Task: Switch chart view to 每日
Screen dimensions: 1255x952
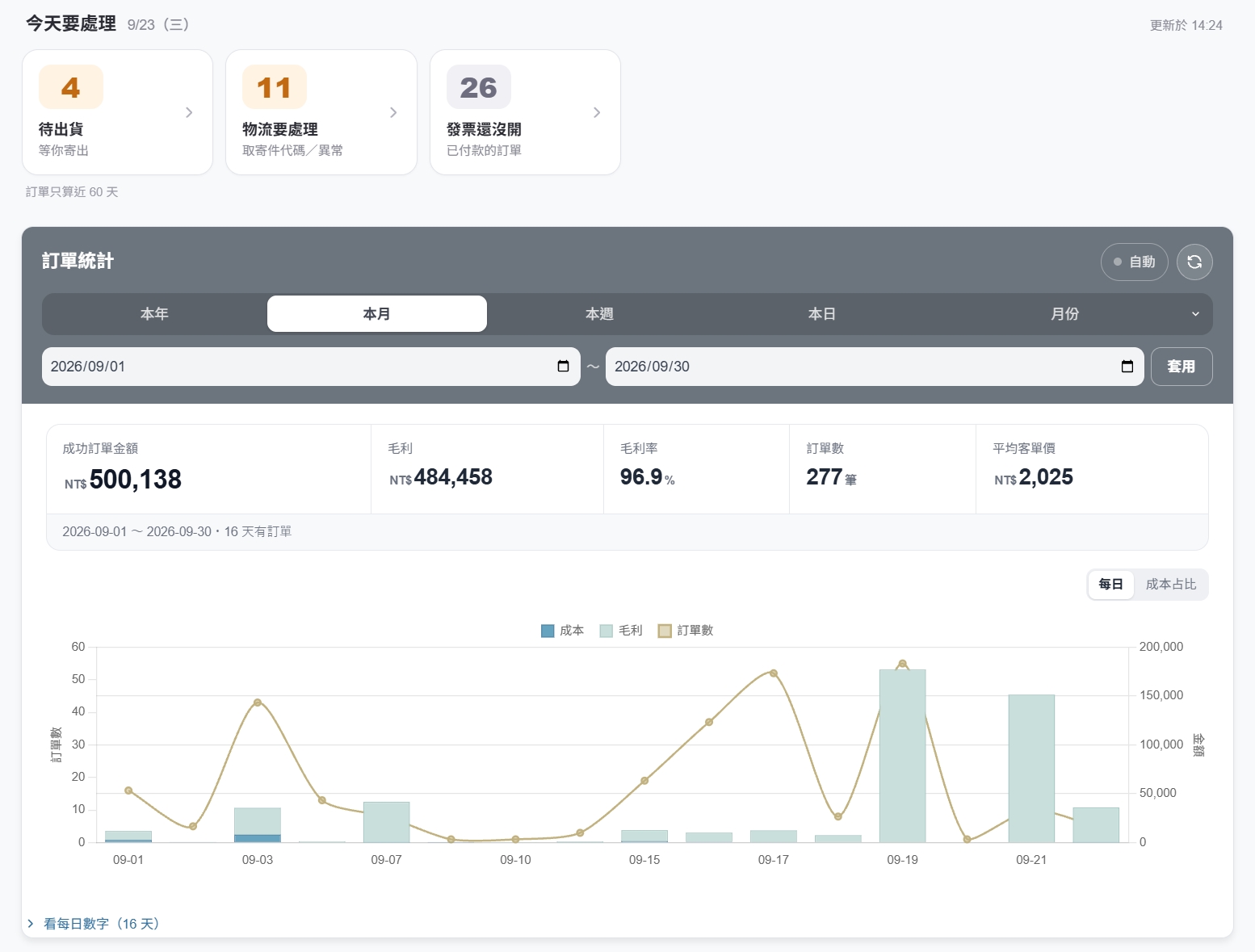Action: (1110, 584)
